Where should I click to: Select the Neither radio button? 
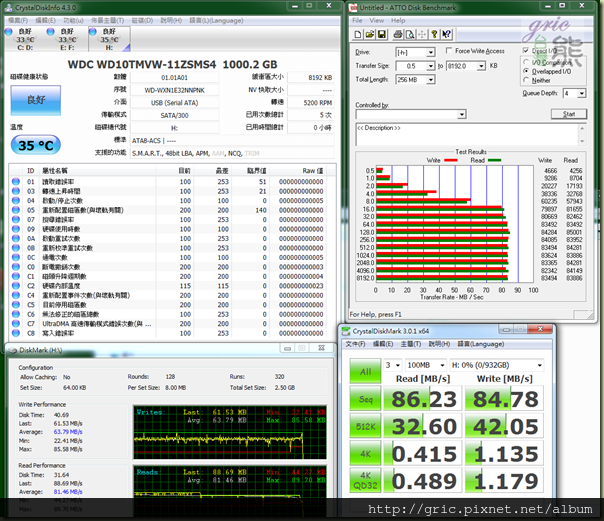click(526, 80)
